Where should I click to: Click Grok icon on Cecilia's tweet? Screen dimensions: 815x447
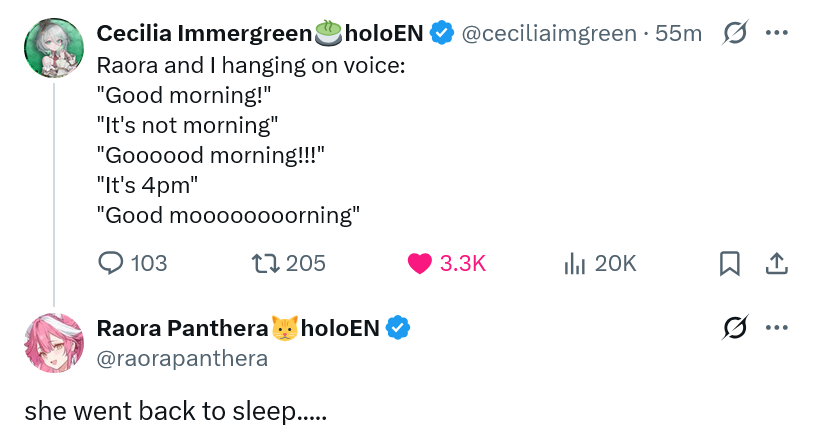tap(734, 34)
